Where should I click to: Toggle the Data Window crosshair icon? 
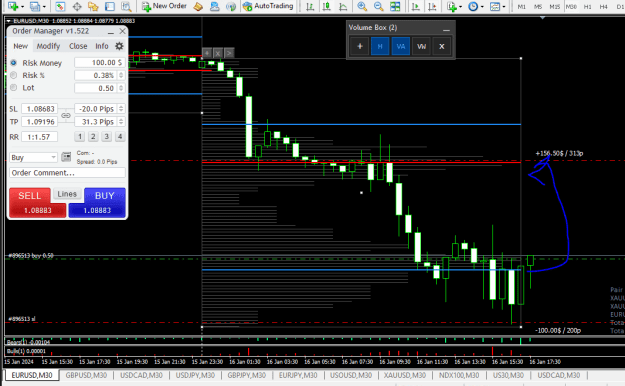[x=77, y=6]
